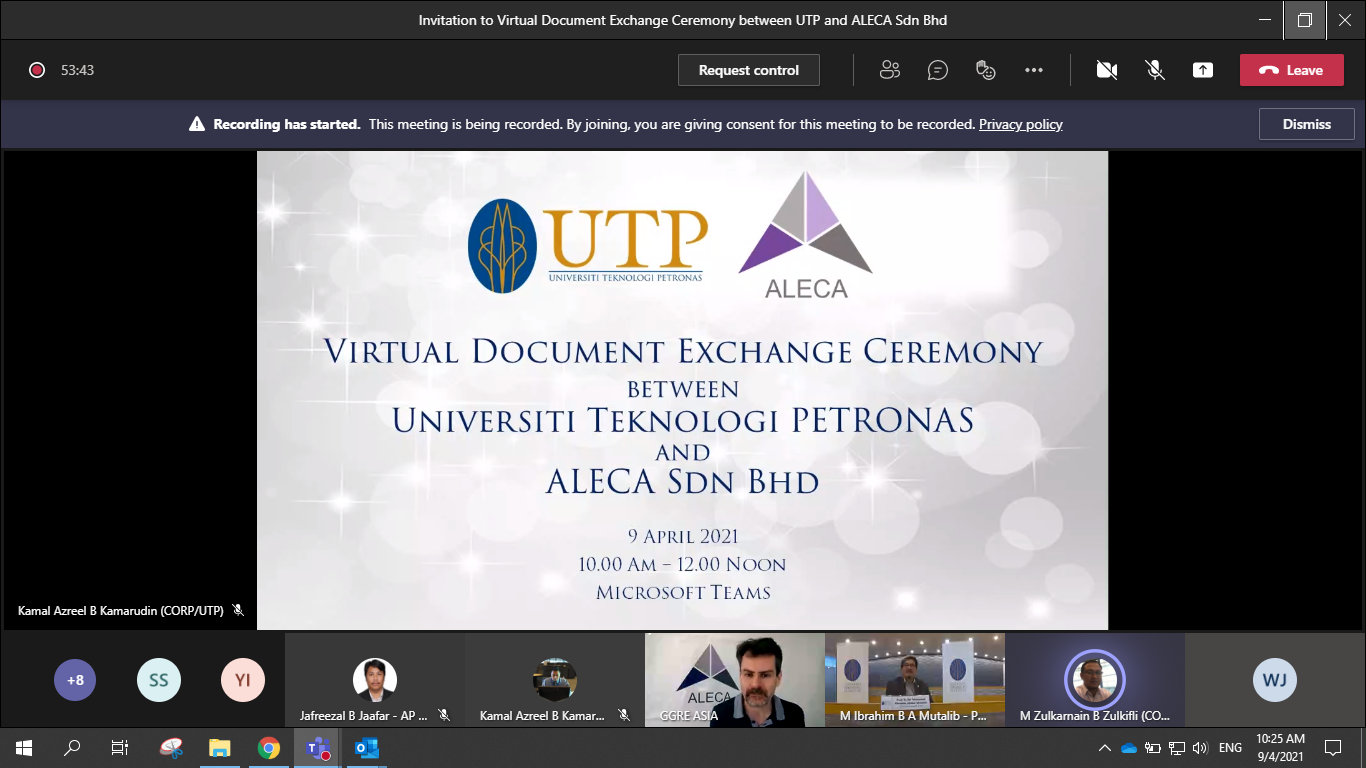Click the shared presentation slide
1366x768 pixels.
(x=682, y=390)
